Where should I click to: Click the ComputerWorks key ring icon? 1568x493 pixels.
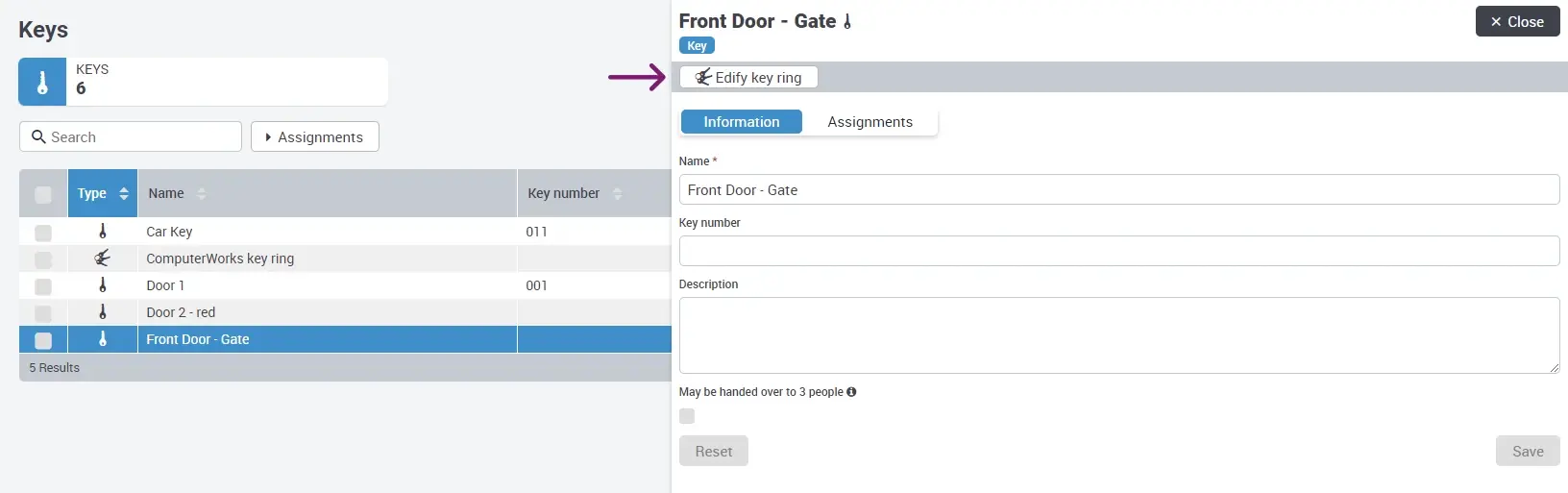[x=103, y=259]
